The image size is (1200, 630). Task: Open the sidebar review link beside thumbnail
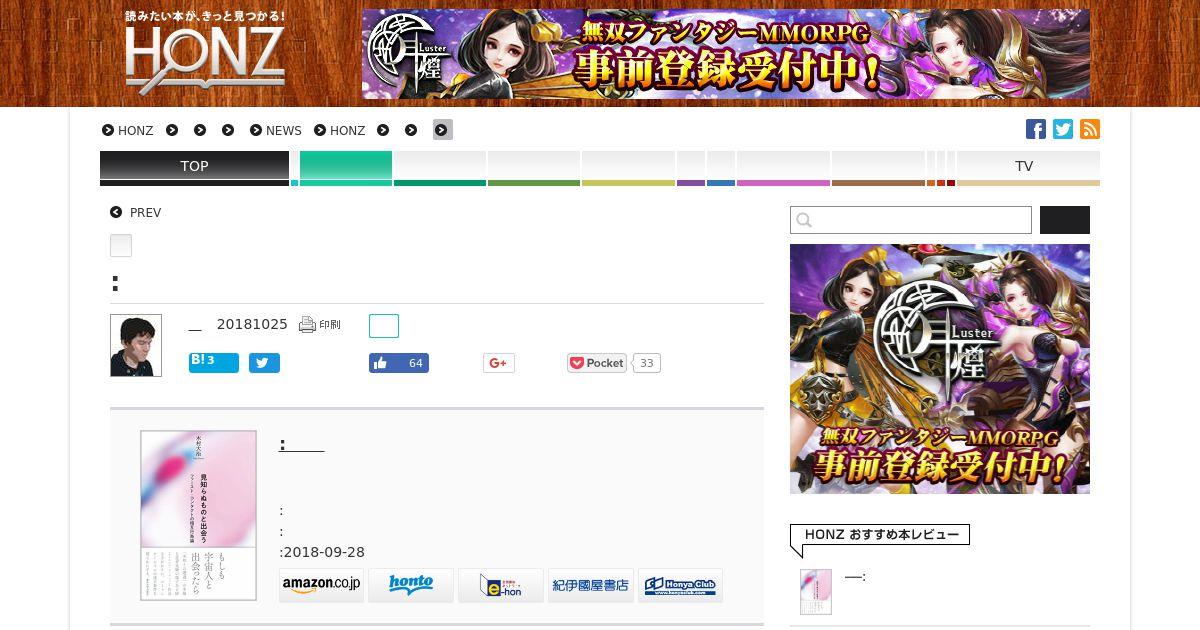[855, 577]
